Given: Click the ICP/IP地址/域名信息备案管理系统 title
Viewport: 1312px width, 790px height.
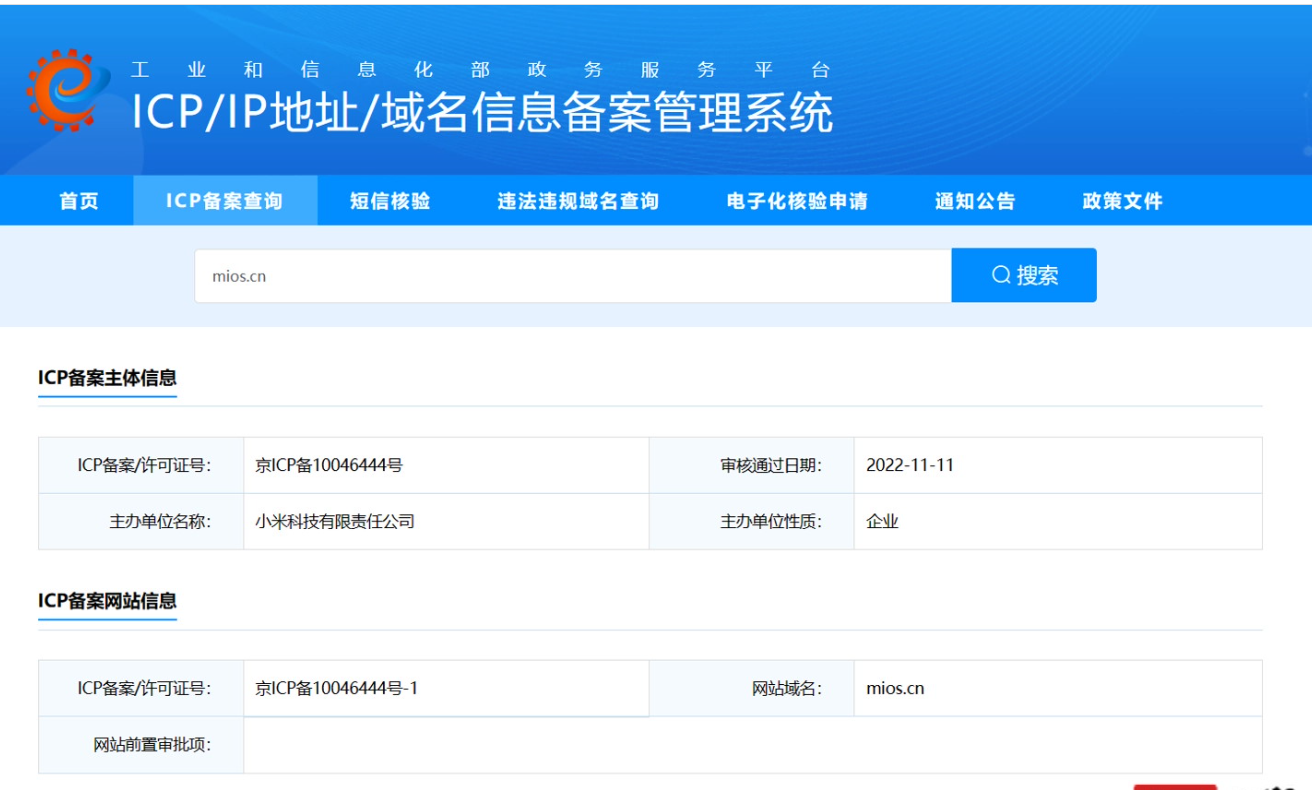Looking at the screenshot, I should (x=482, y=113).
